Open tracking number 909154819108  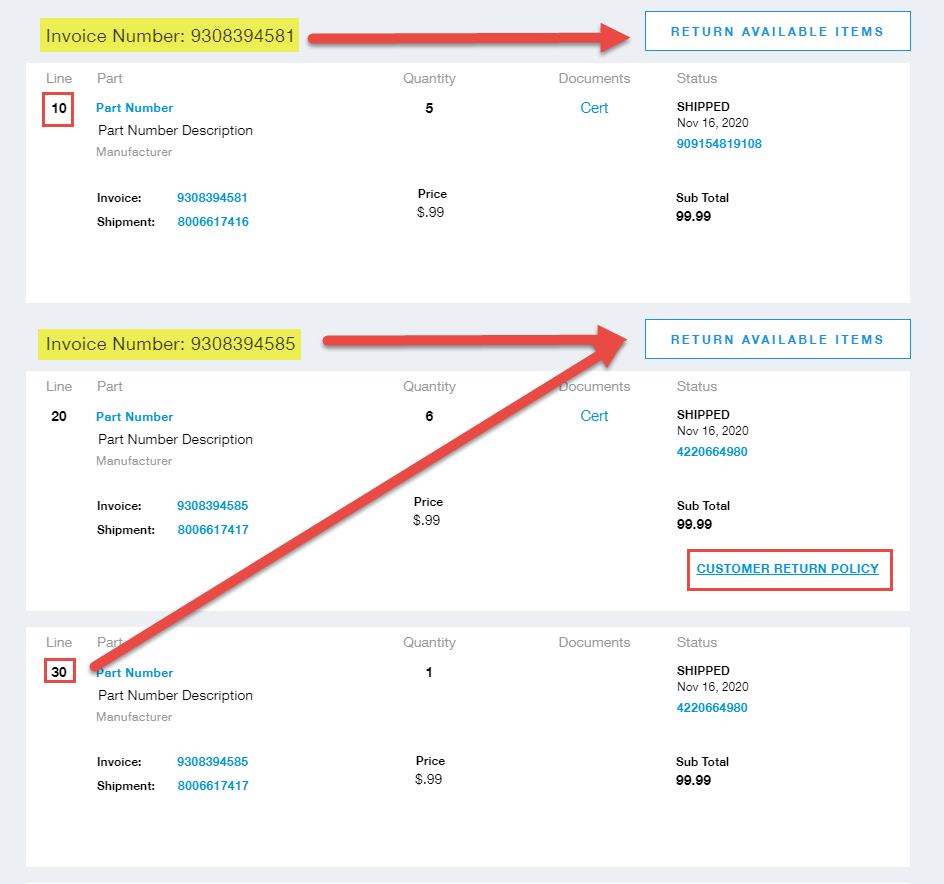point(719,143)
